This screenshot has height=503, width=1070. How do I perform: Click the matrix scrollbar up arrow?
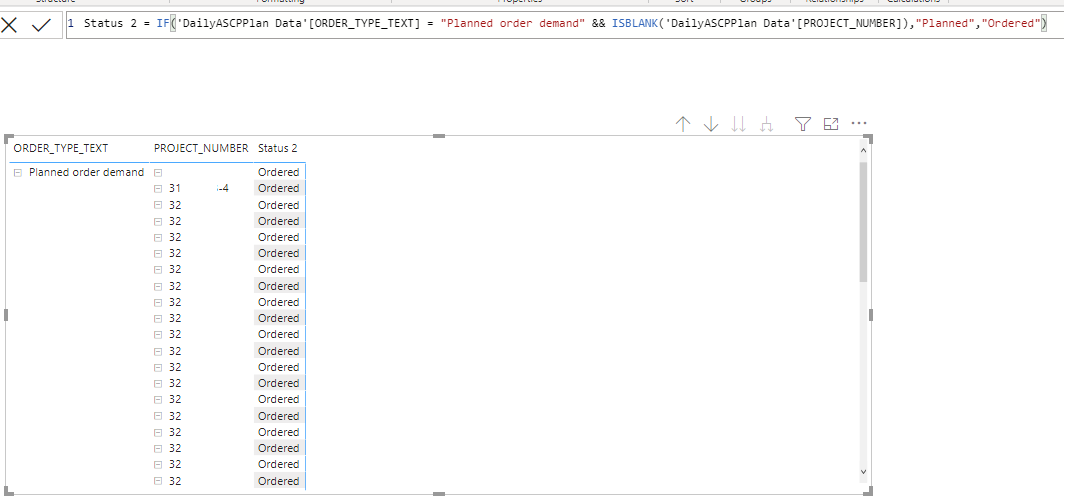click(x=863, y=149)
